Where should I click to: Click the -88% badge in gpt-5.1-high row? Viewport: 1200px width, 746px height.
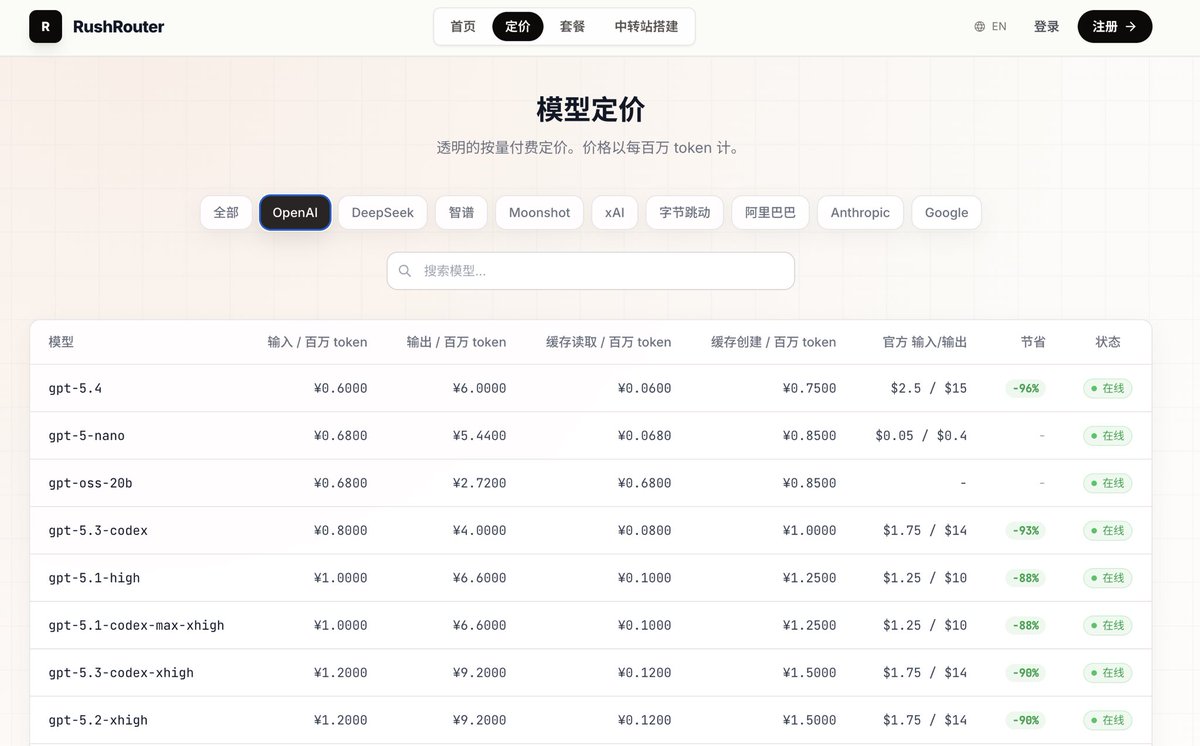point(1026,578)
